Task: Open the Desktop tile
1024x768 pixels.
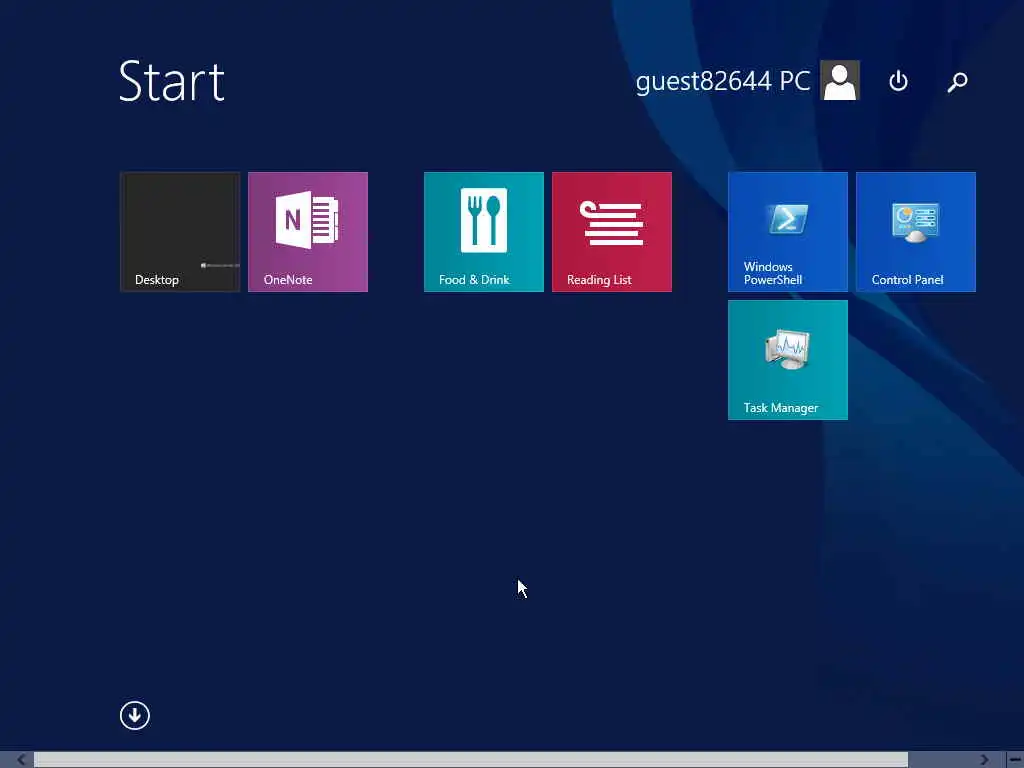Action: [180, 232]
